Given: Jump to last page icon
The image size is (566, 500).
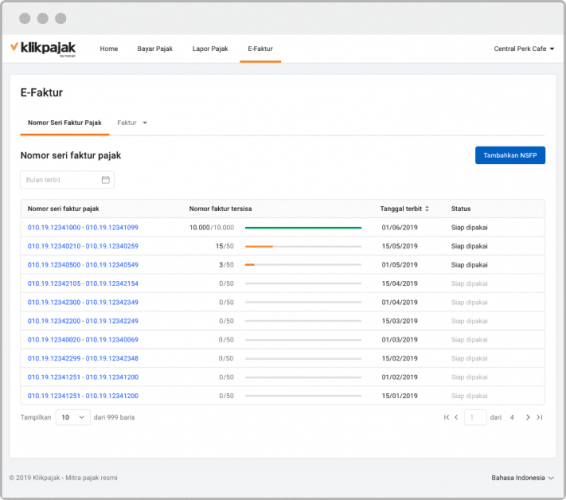Looking at the screenshot, I should tap(539, 417).
